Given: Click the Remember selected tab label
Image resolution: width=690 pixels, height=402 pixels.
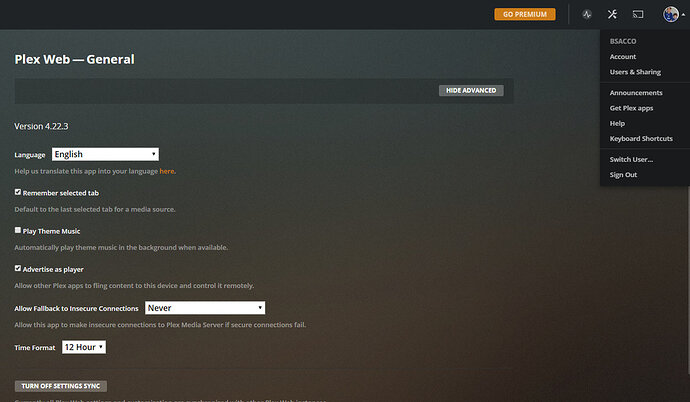Looking at the screenshot, I should (61, 193).
